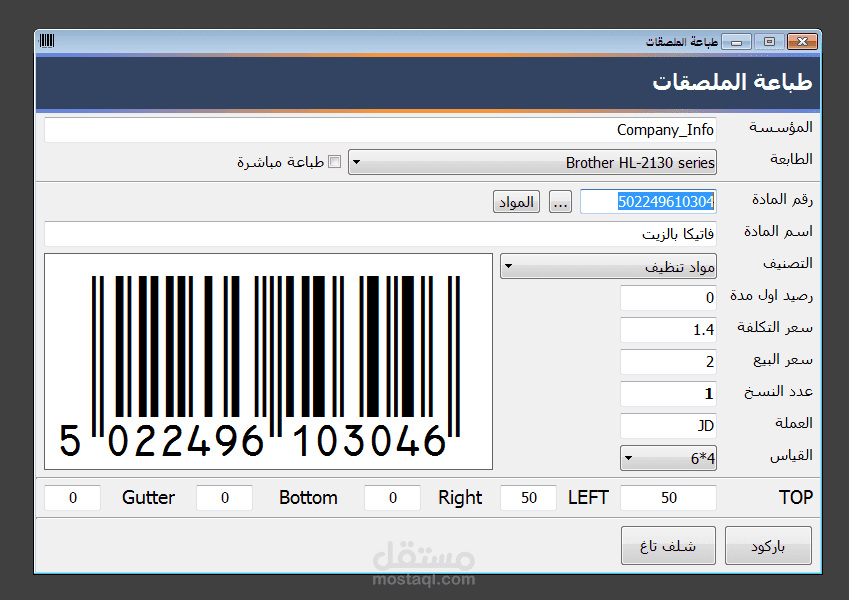Open the Brother HL-2130 series printer dropdown
Image resolution: width=849 pixels, height=600 pixels.
532,162
